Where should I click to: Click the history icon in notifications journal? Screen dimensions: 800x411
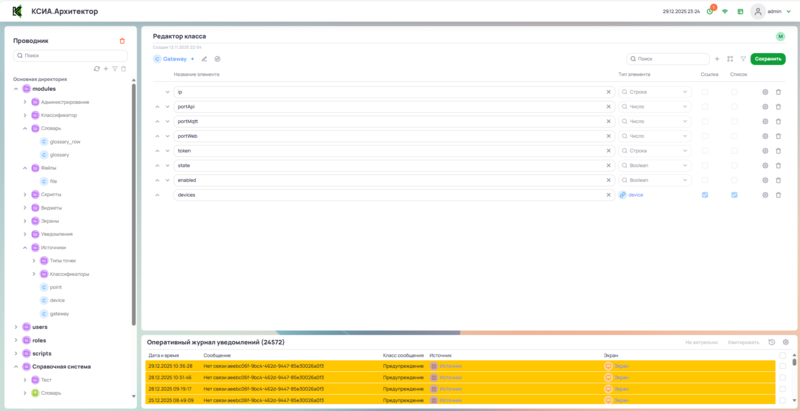point(771,342)
